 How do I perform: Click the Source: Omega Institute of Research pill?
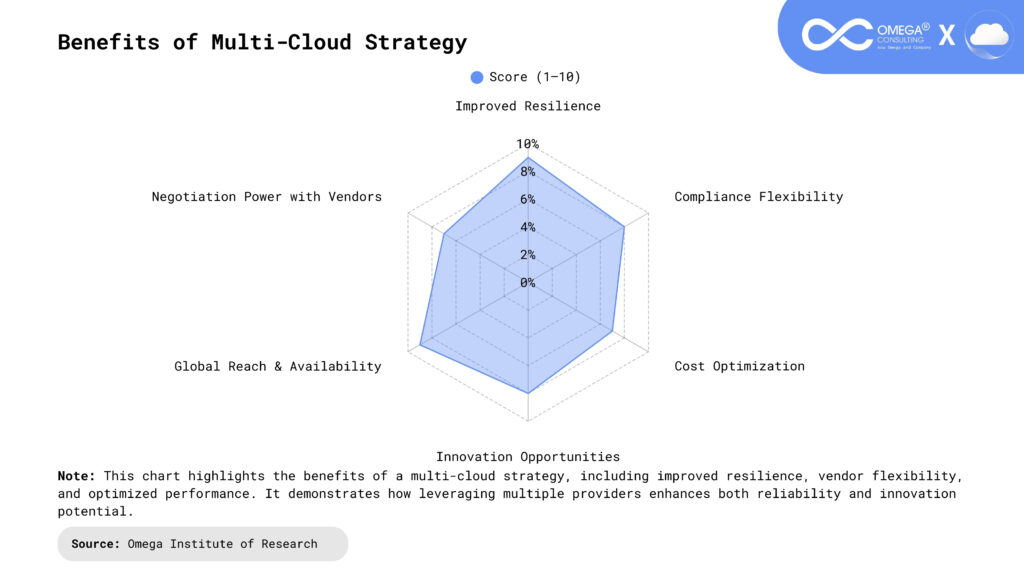[x=202, y=544]
